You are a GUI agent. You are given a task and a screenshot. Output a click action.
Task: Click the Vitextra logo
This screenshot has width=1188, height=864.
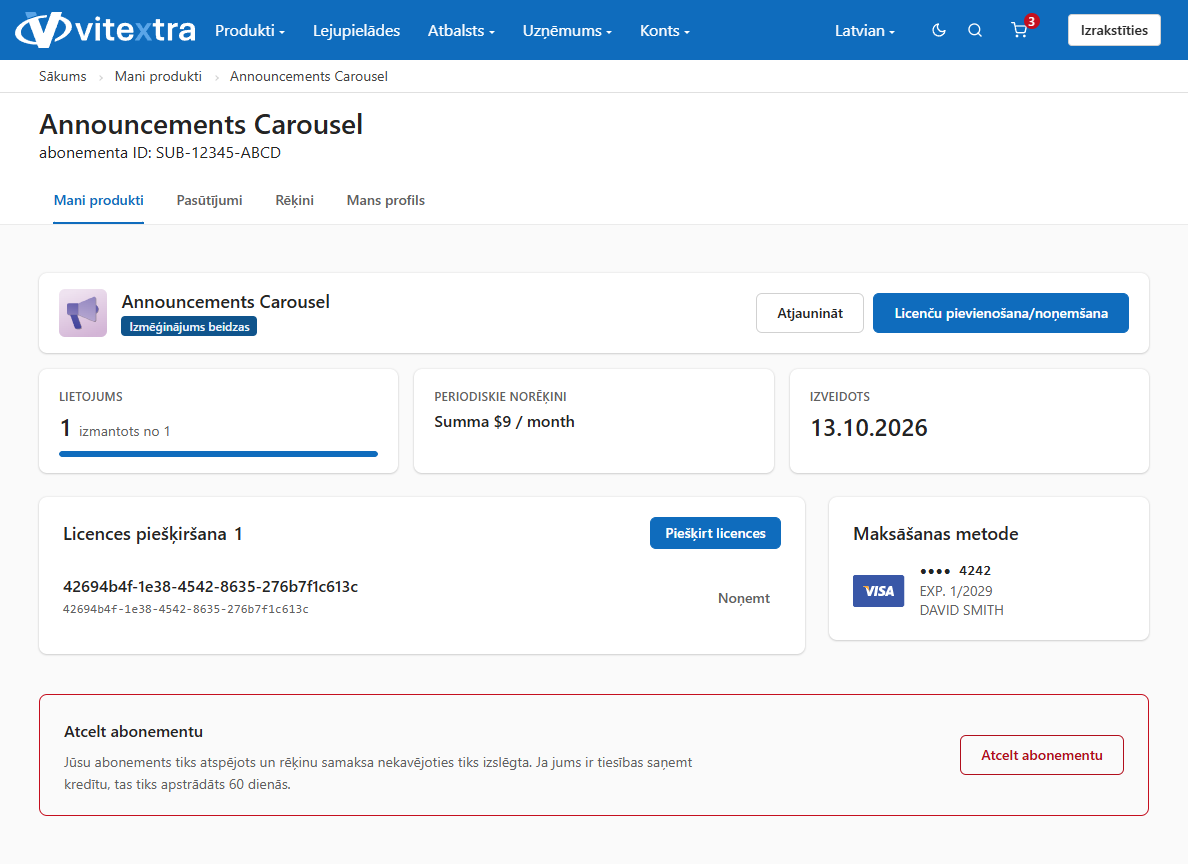tap(105, 30)
